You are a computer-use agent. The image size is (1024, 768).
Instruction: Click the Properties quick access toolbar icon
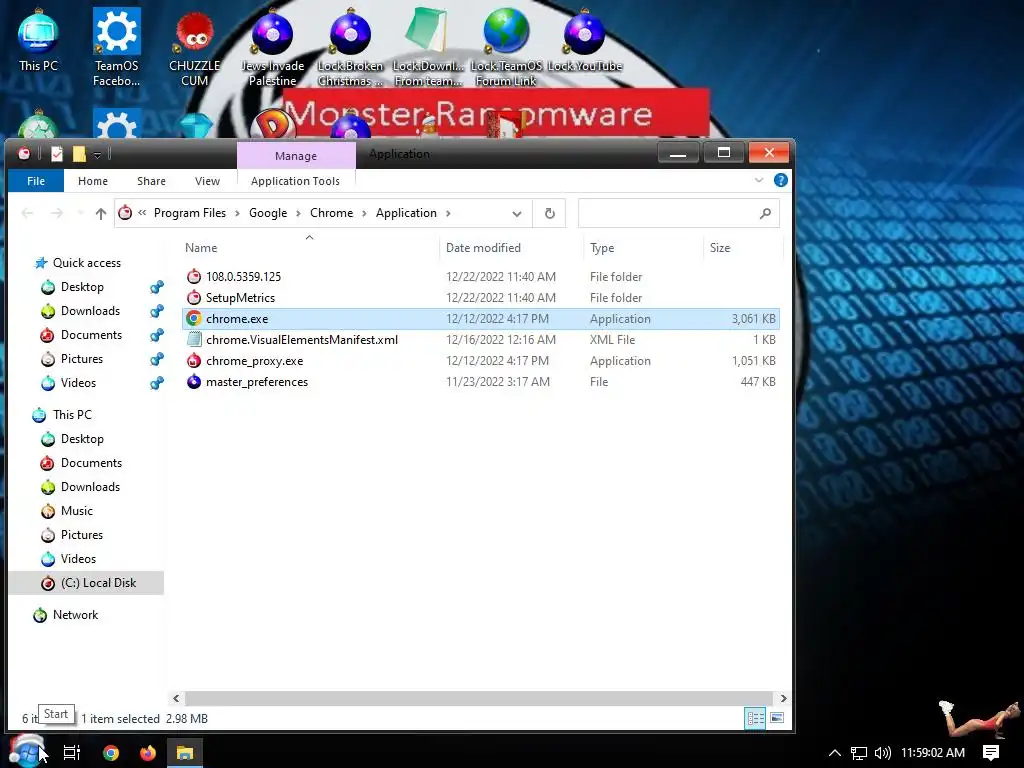pyautogui.click(x=57, y=154)
